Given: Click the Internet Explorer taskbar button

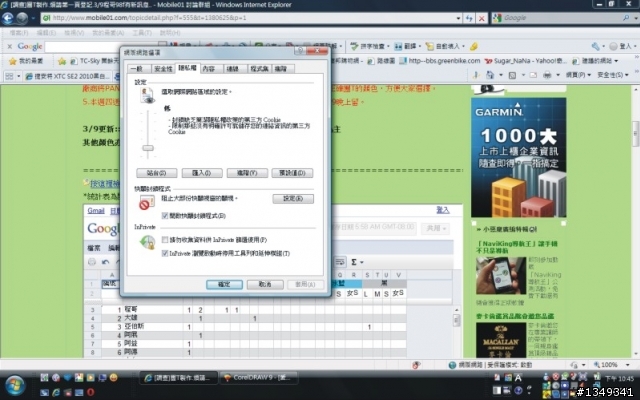Looking at the screenshot, I should click(x=178, y=378).
